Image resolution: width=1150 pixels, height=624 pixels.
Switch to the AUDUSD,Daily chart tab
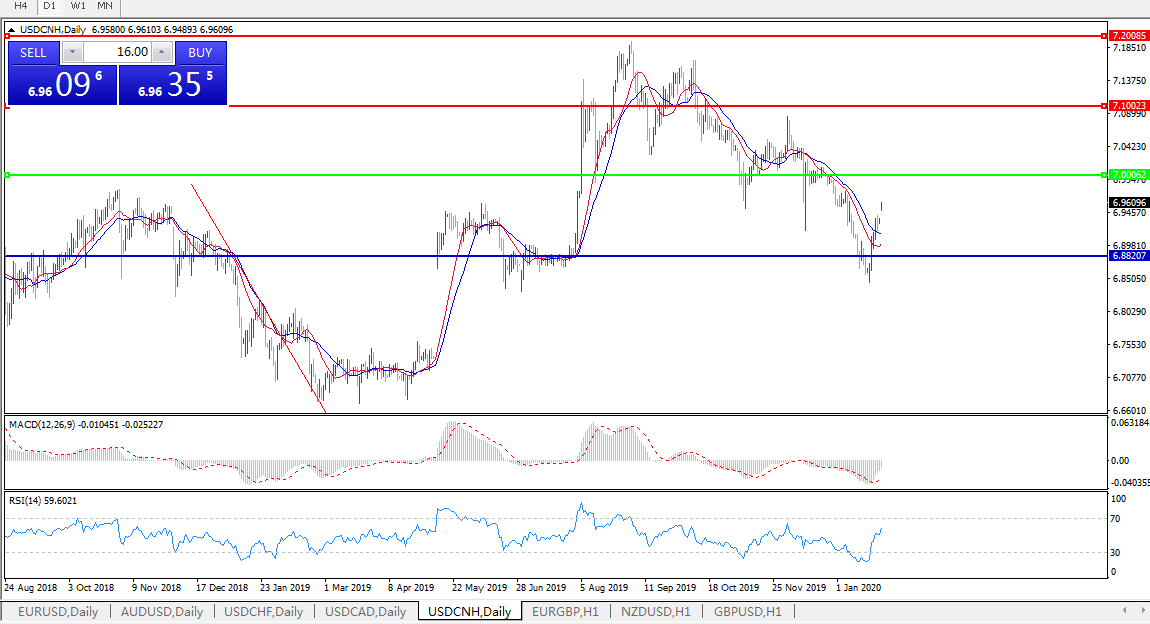click(x=162, y=611)
